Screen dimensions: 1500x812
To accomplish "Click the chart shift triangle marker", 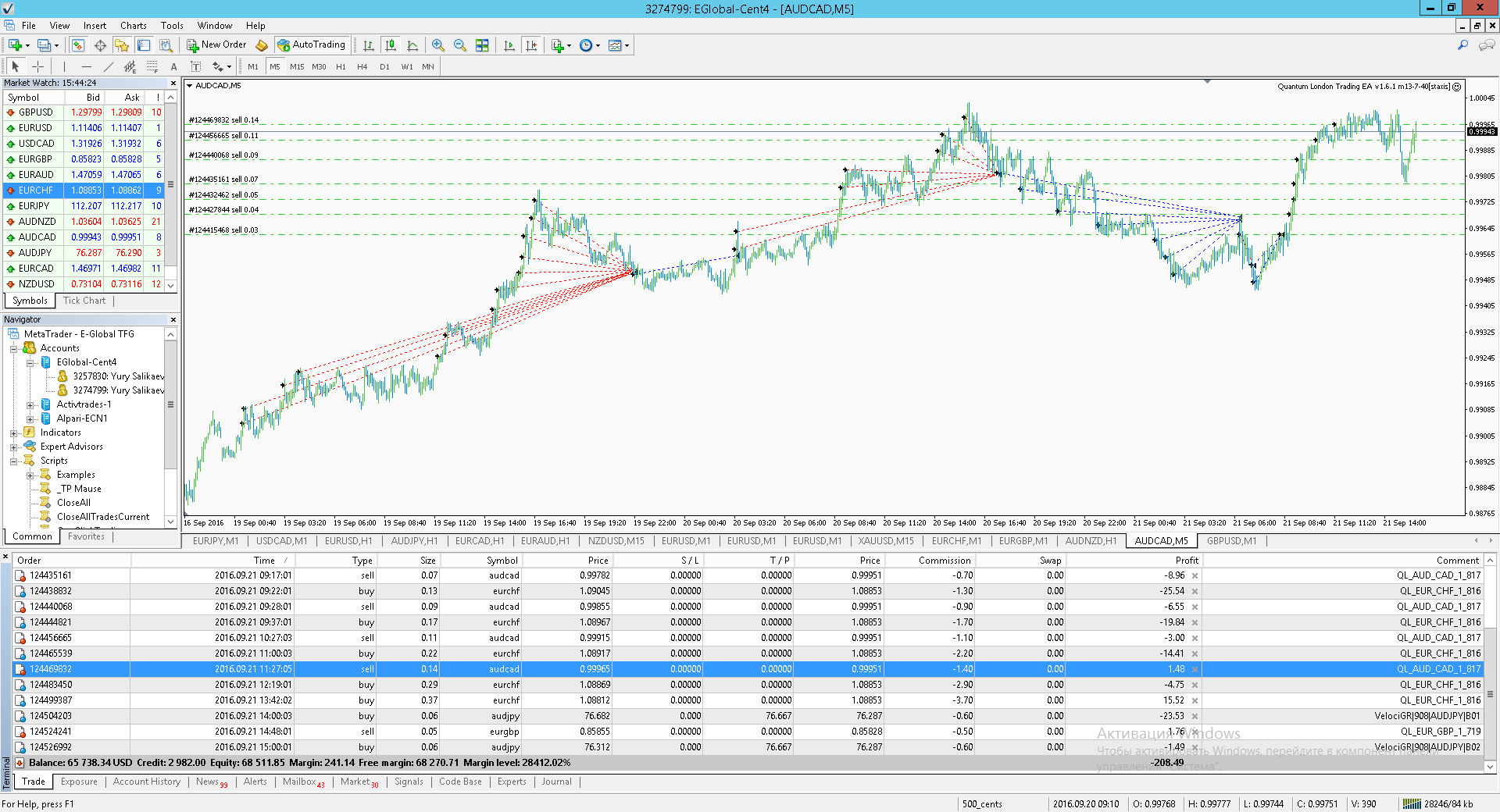I will click(x=1207, y=82).
